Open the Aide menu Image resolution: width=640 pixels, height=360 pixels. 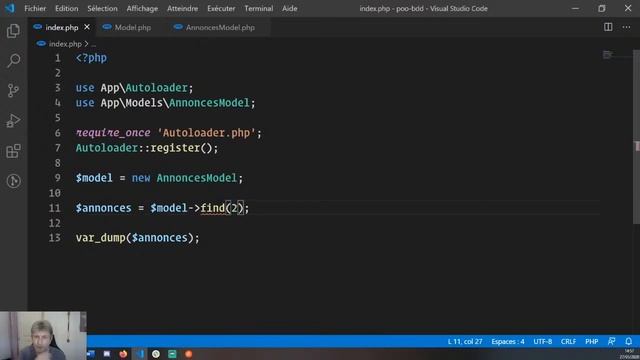coord(289,8)
